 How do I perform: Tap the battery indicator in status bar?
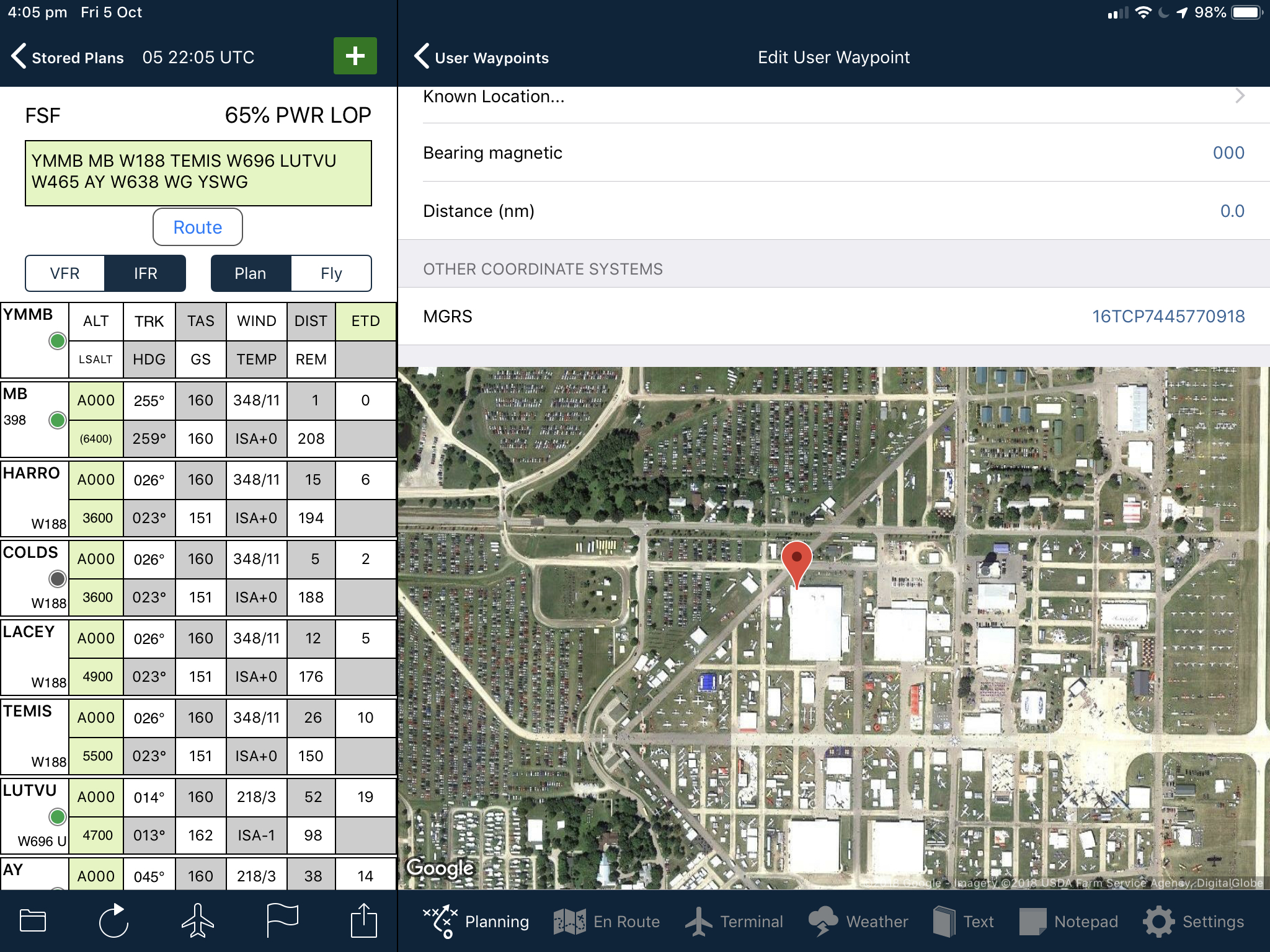click(x=1247, y=12)
